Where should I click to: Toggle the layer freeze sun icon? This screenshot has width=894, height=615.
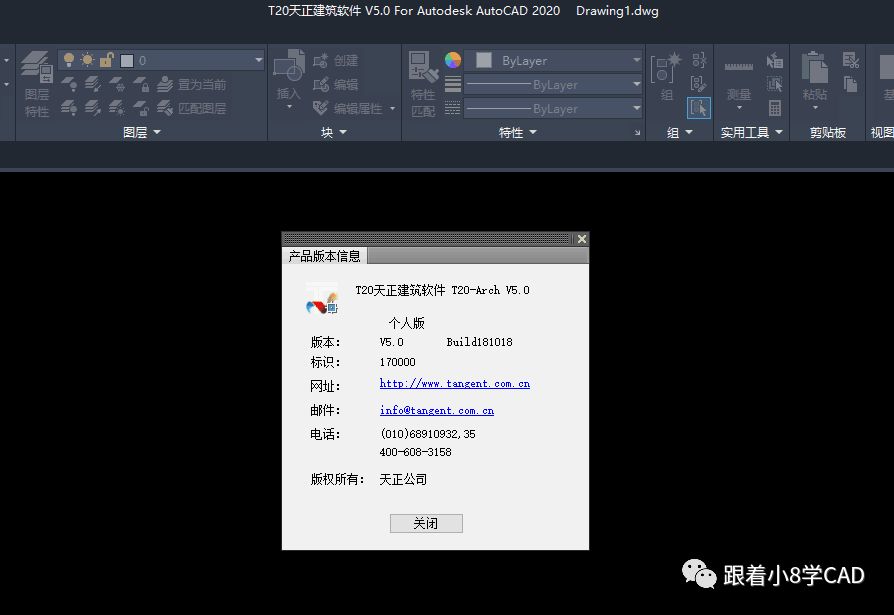point(88,60)
